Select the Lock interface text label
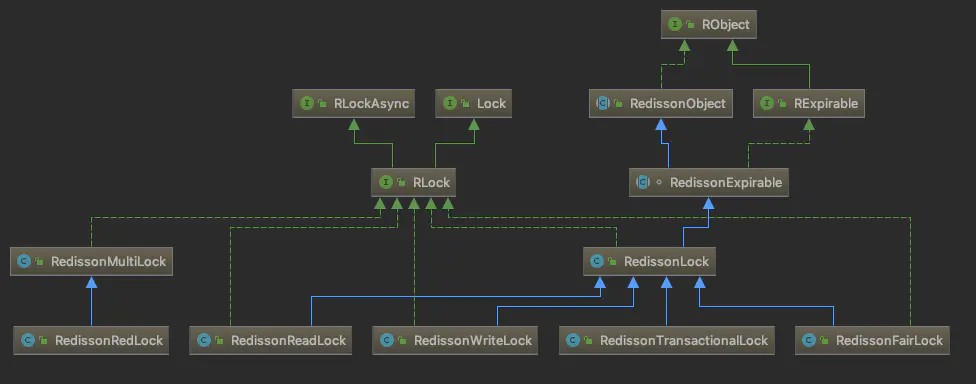 (x=491, y=103)
